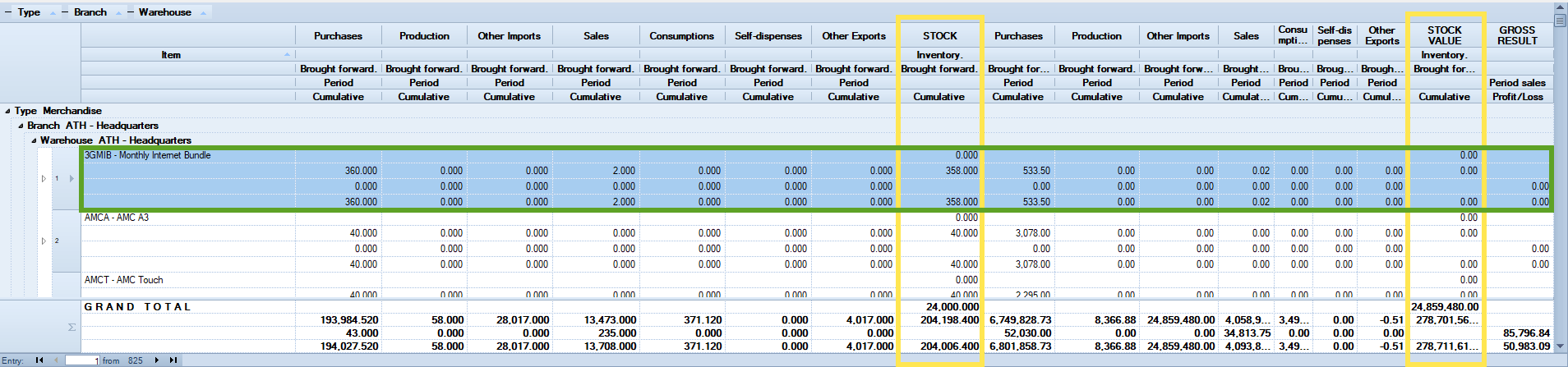Go to previous entry arrow
The width and height of the screenshot is (1568, 367).
(x=56, y=360)
